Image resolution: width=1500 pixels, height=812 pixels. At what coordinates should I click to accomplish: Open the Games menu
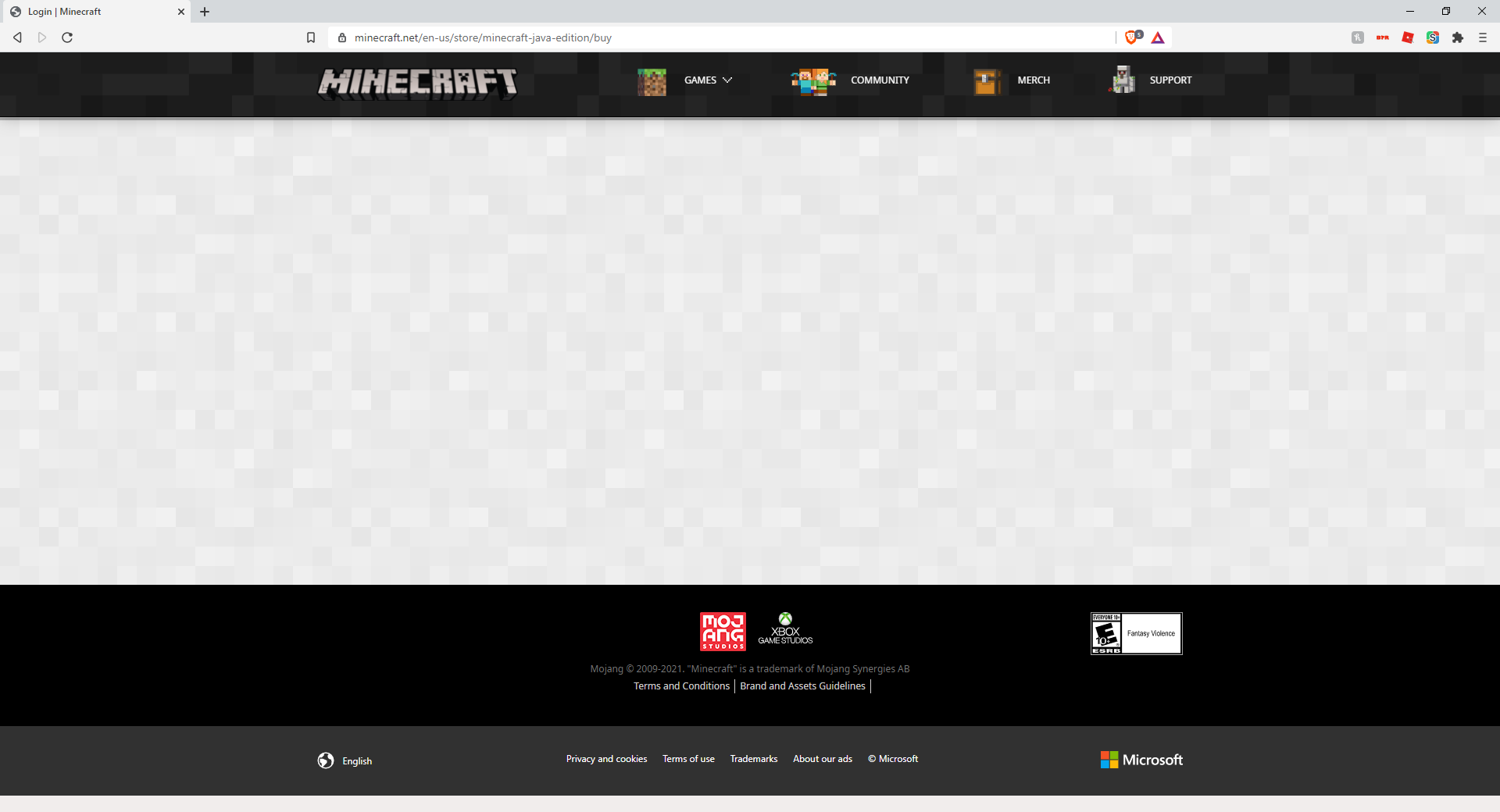tap(700, 80)
